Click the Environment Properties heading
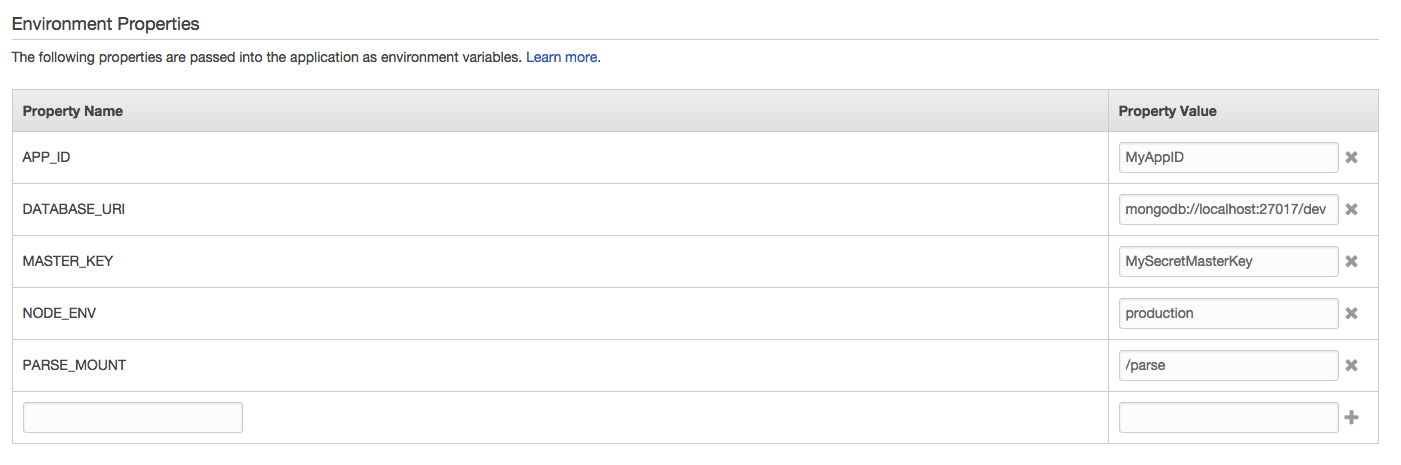Image resolution: width=1401 pixels, height=465 pixels. (x=105, y=23)
